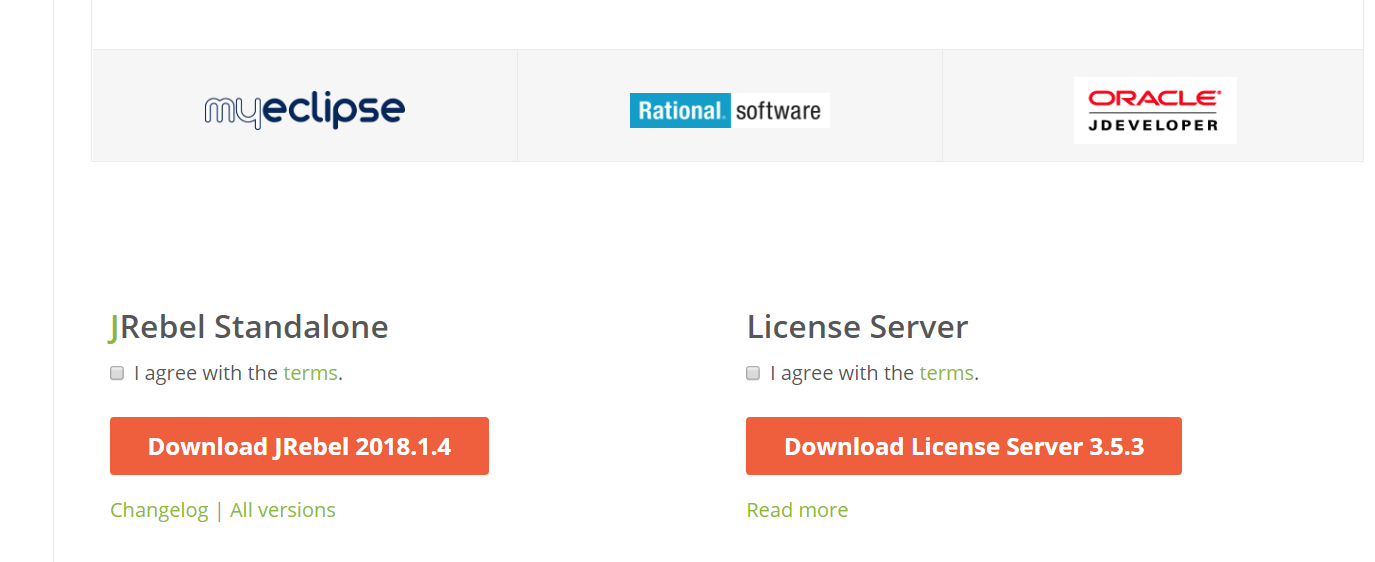Follow the Read more link

point(797,510)
